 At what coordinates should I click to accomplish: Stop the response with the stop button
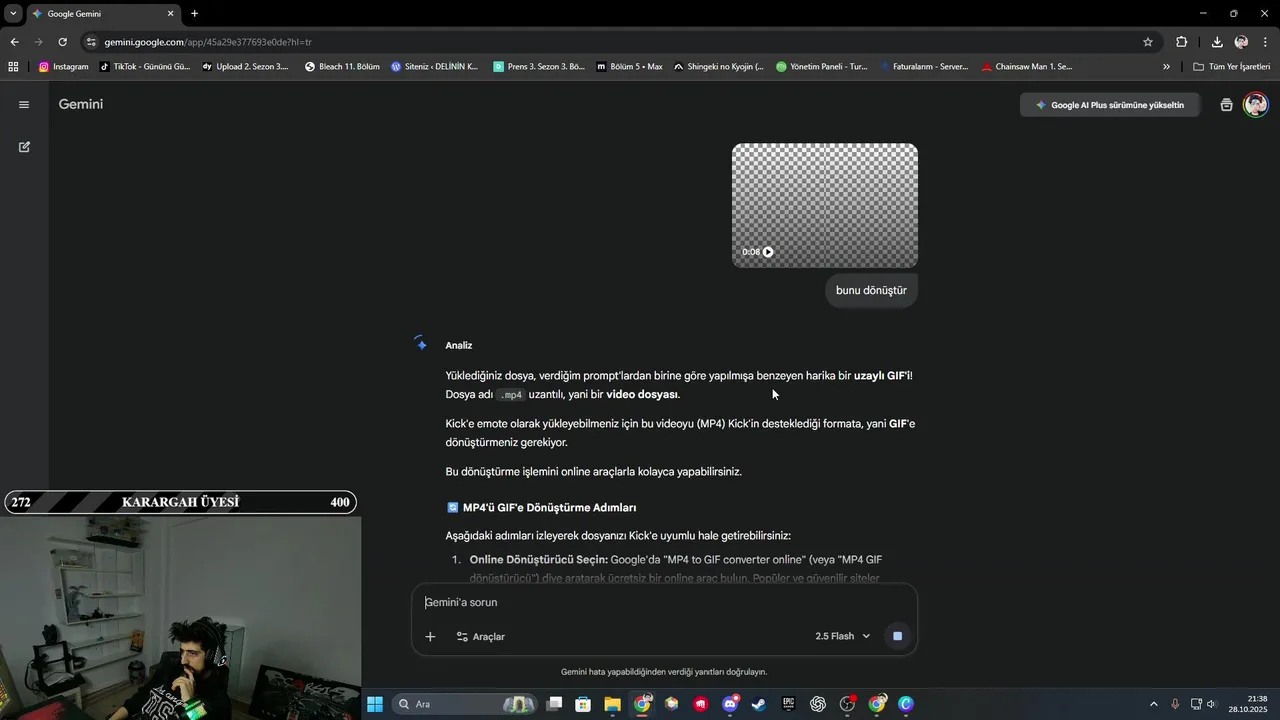(x=897, y=636)
